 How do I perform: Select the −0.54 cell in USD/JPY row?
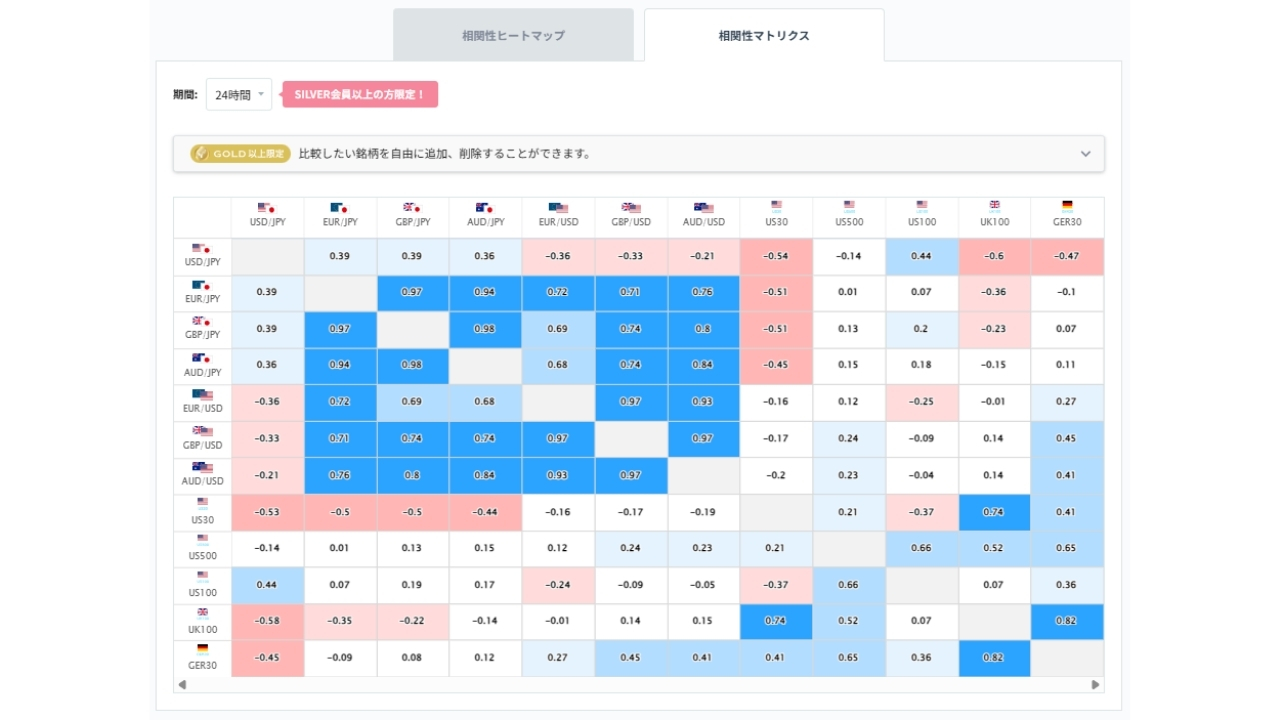pyautogui.click(x=776, y=256)
